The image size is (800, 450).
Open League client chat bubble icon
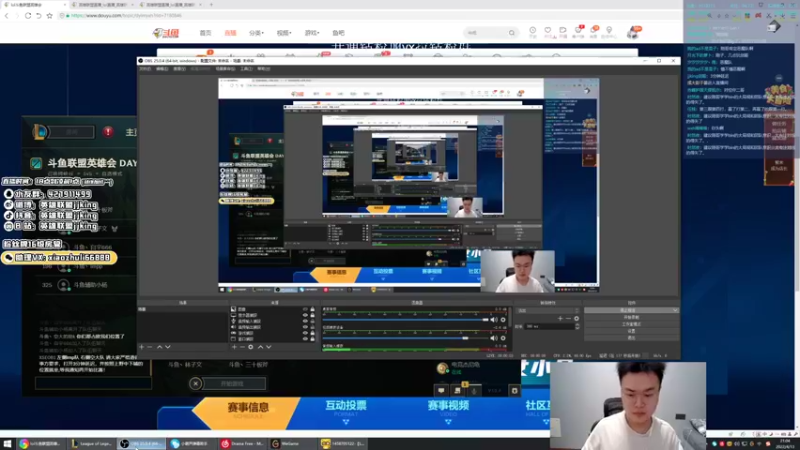coord(441,390)
